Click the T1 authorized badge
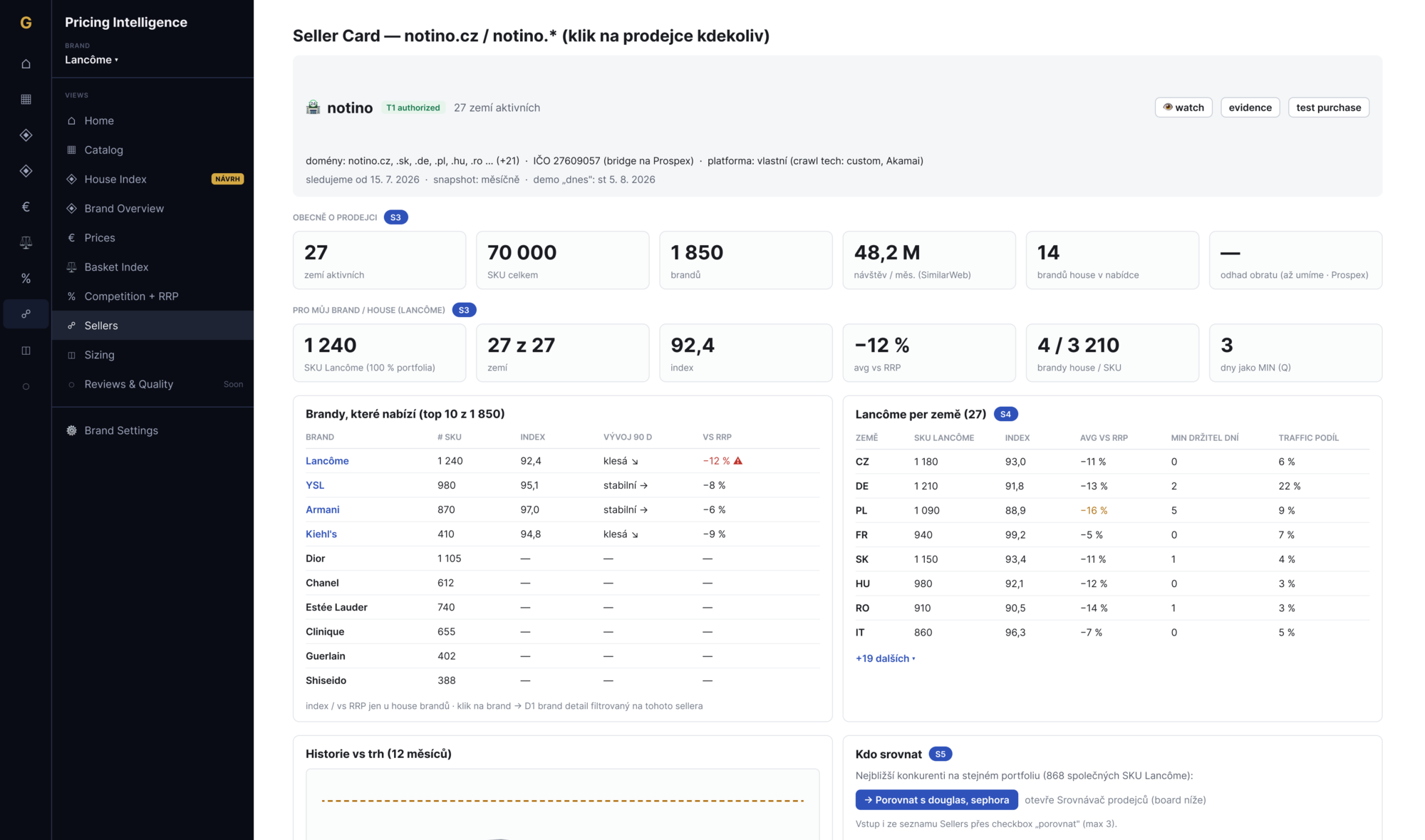Image resolution: width=1425 pixels, height=840 pixels. [x=413, y=108]
